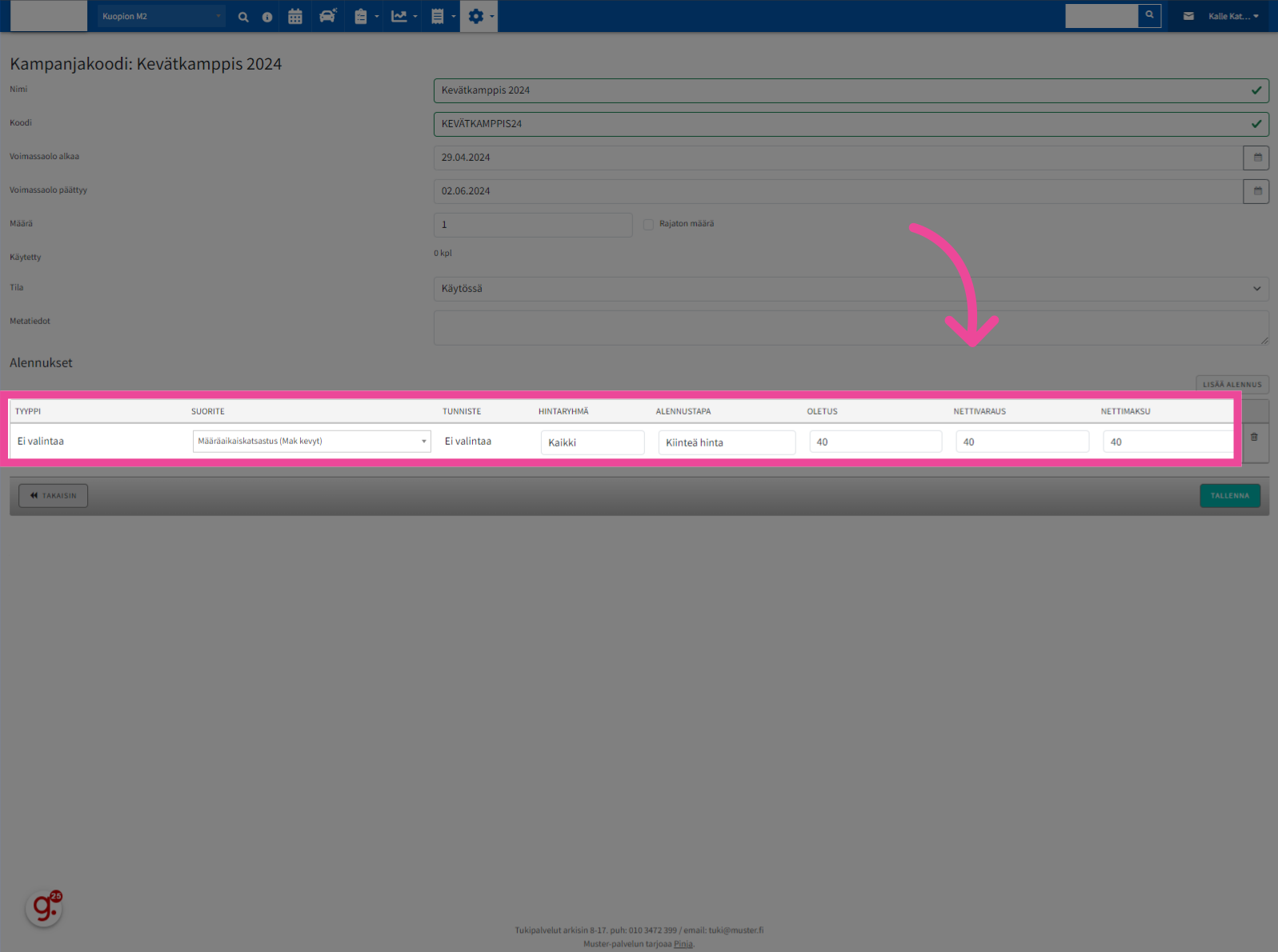Open the calendar icon in top navbar
This screenshot has height=952, width=1278.
click(295, 17)
